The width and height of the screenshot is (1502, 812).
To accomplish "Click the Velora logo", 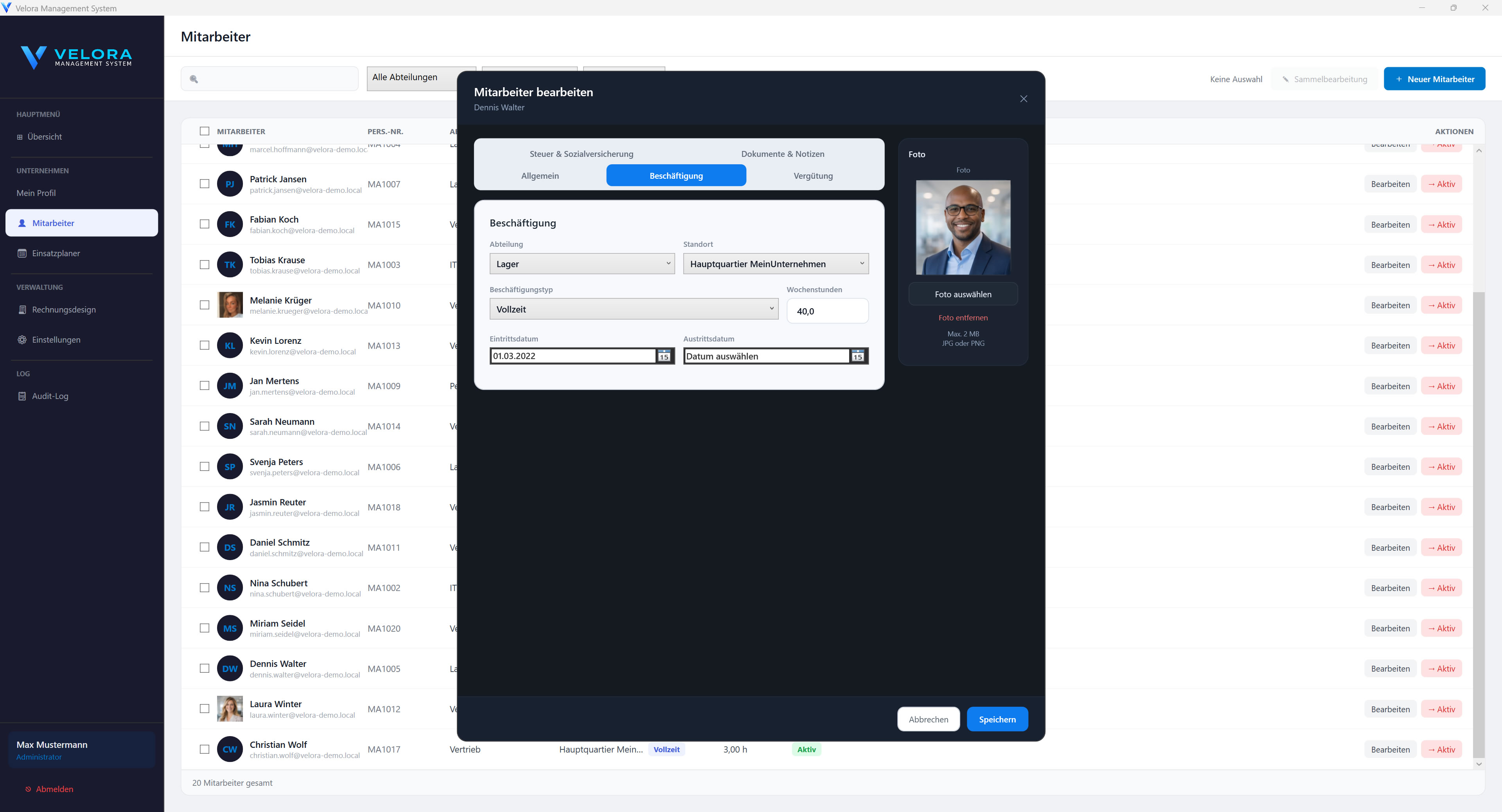I will coord(76,57).
